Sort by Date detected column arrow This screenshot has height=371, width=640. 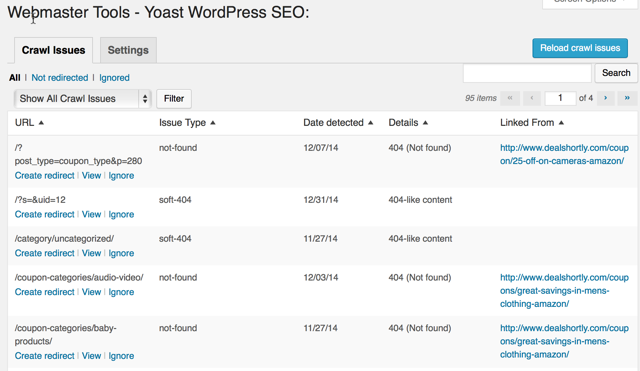click(x=371, y=123)
